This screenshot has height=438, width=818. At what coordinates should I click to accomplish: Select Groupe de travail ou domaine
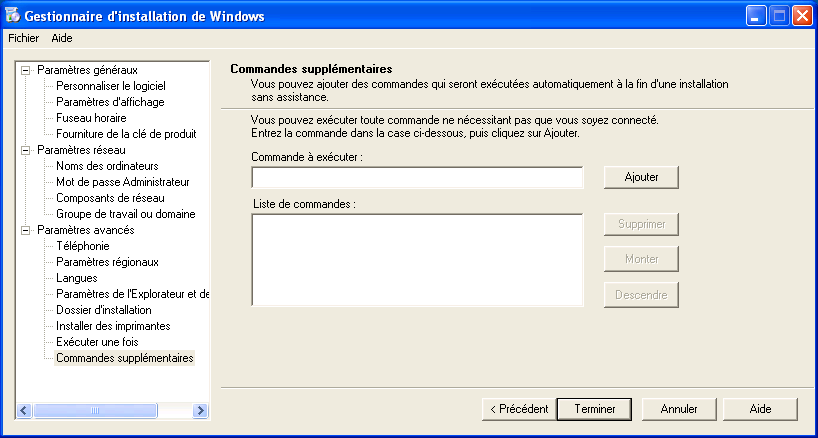tap(126, 214)
